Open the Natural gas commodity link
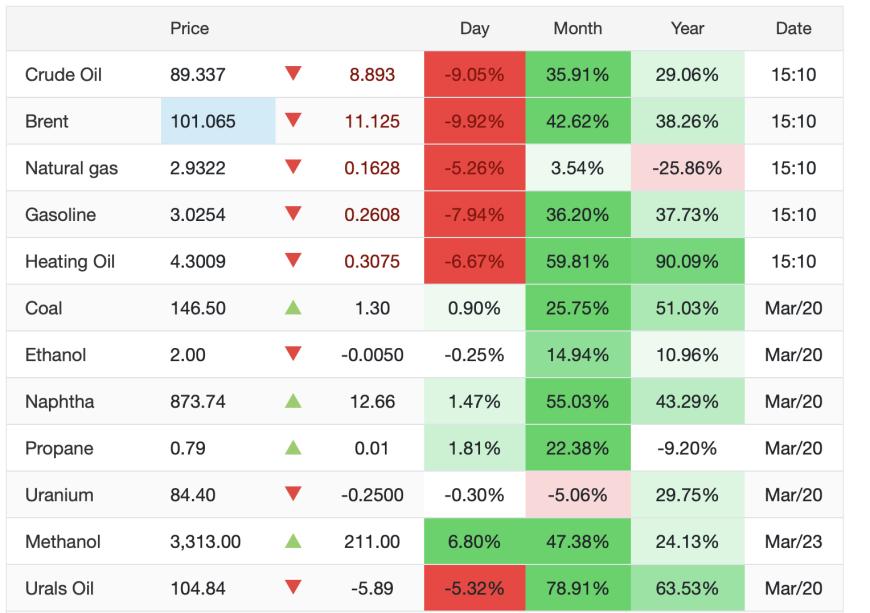870x613 pixels. (x=71, y=168)
